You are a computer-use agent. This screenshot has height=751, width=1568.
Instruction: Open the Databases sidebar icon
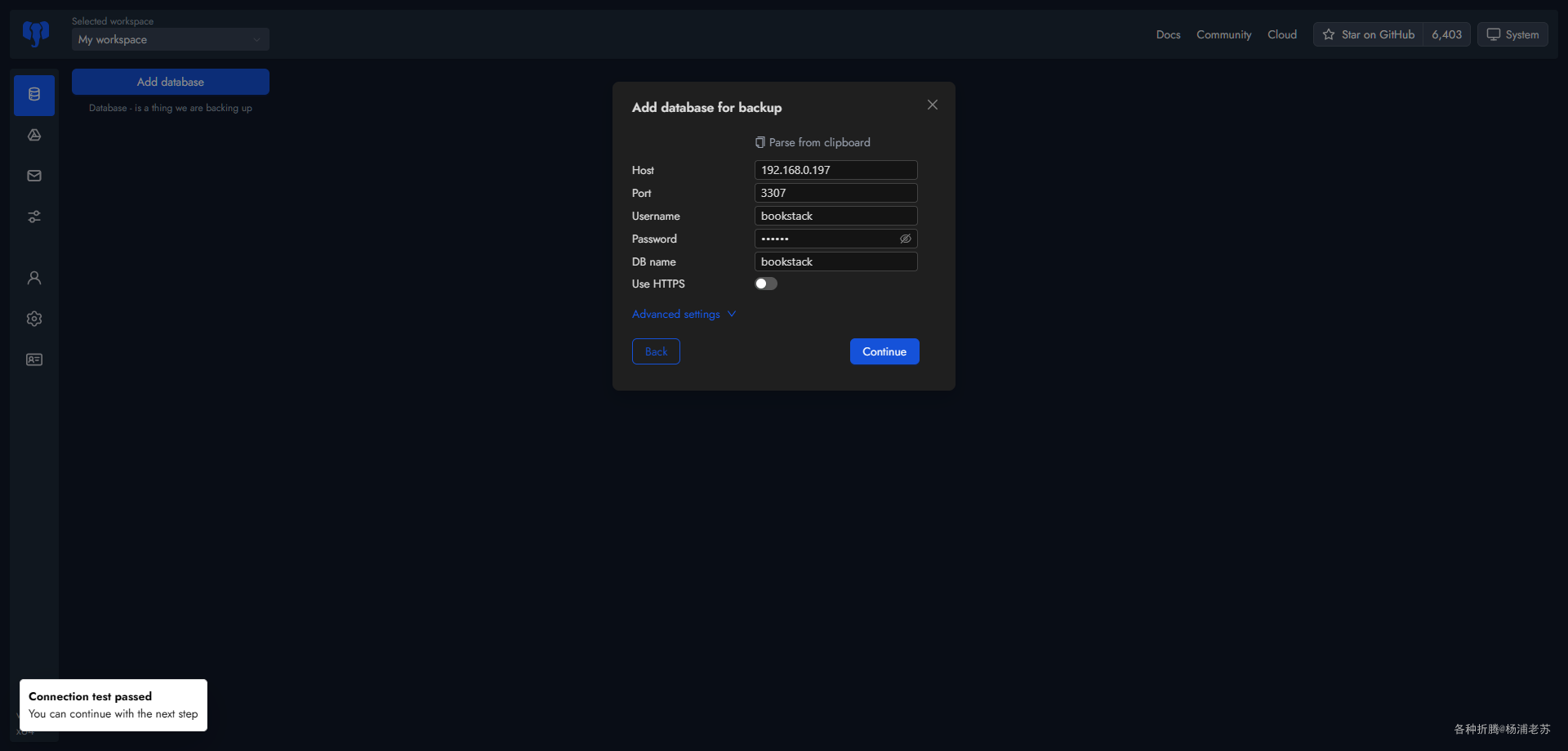coord(34,95)
